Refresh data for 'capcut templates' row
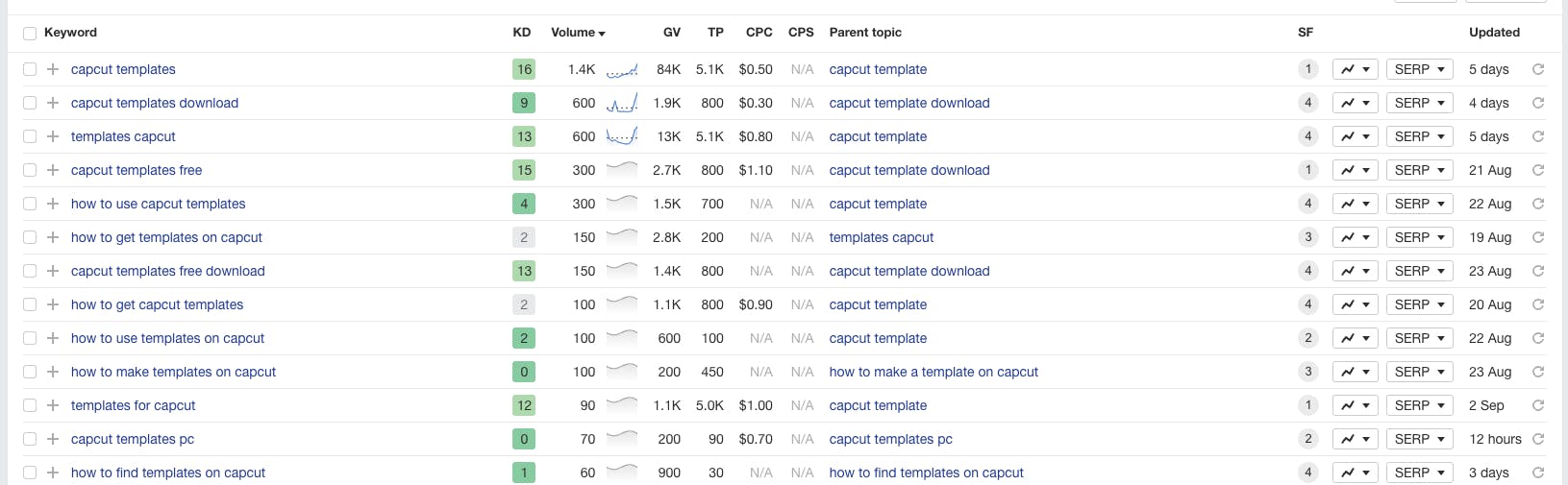 point(1538,69)
